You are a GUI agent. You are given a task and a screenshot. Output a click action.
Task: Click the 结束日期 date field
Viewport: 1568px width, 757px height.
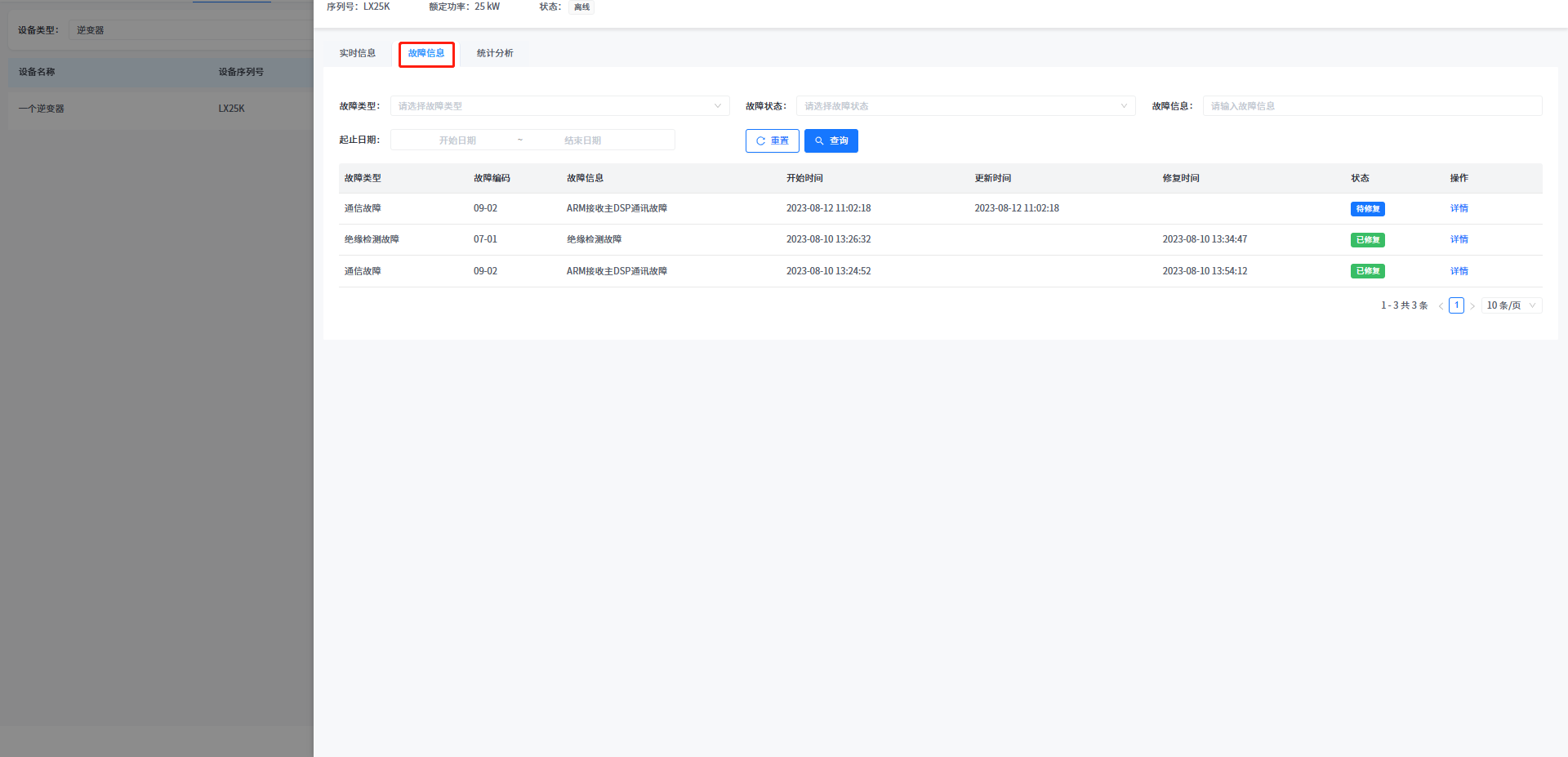(x=582, y=140)
